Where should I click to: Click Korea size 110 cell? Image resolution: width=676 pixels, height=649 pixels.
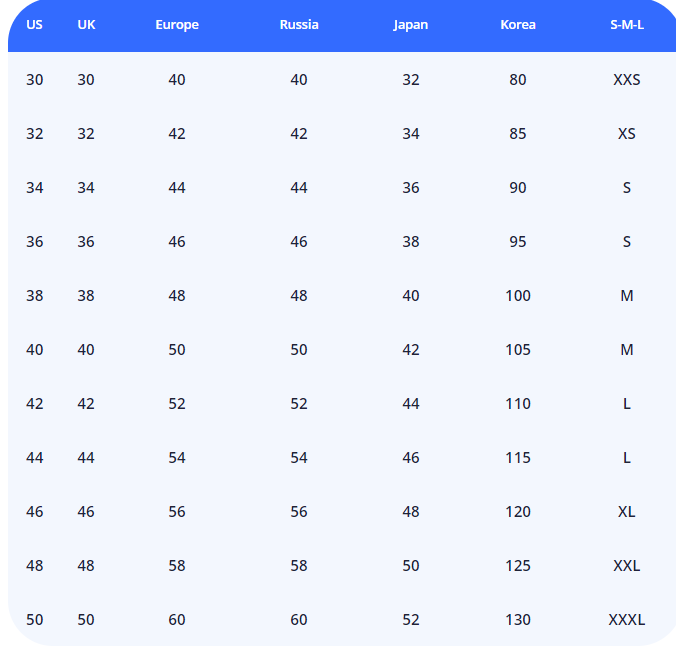pos(518,404)
